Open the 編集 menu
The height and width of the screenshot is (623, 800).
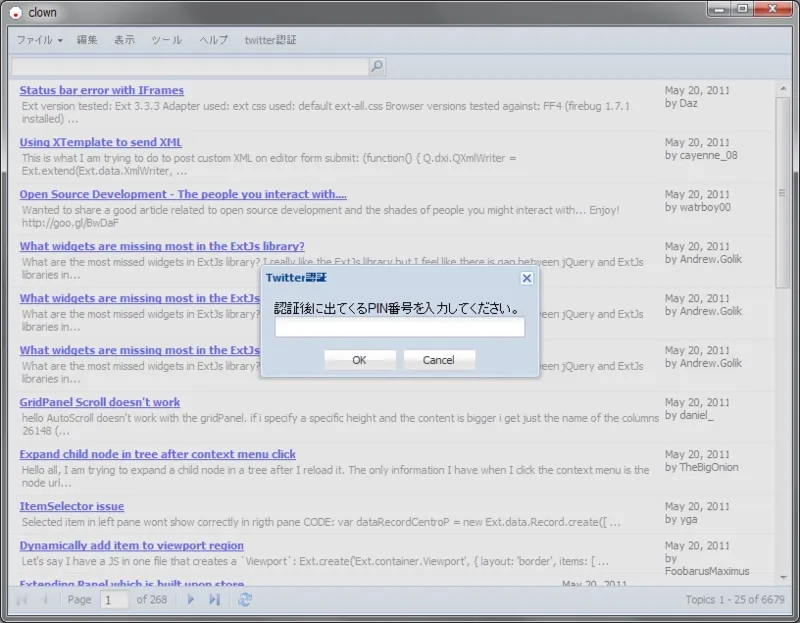coord(87,40)
